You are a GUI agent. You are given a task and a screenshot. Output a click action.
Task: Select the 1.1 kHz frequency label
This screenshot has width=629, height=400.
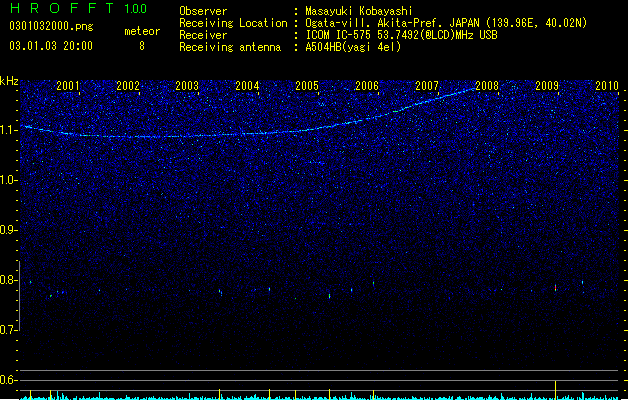[x=9, y=130]
